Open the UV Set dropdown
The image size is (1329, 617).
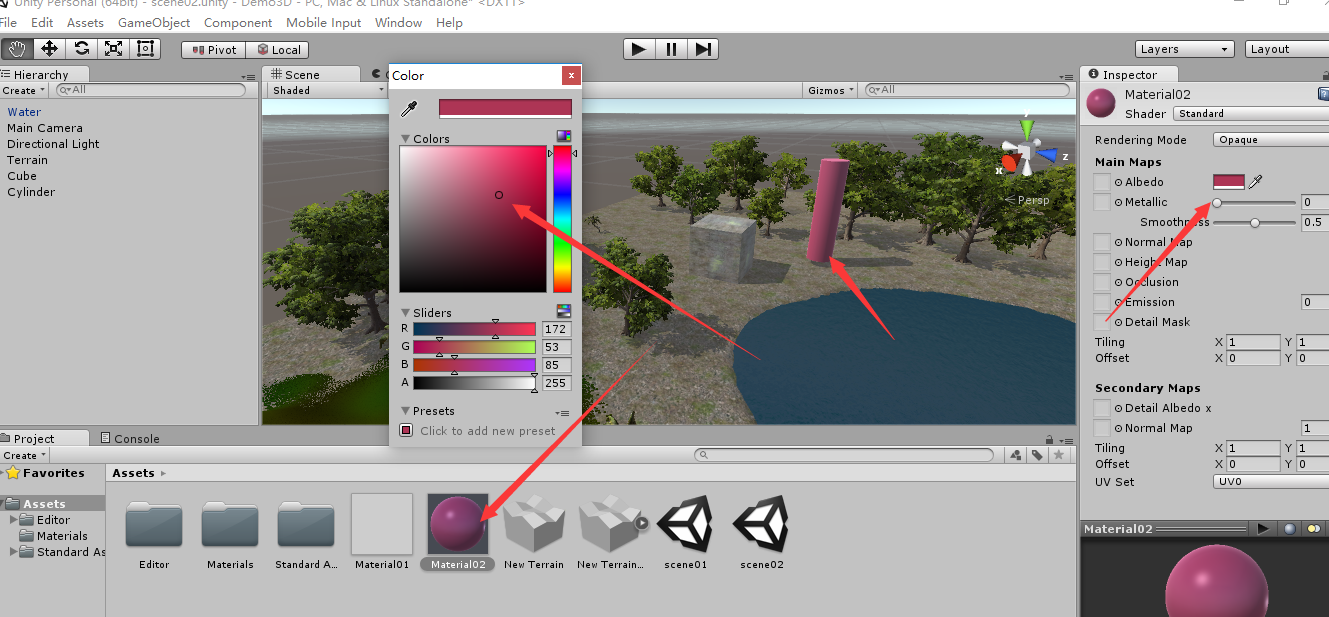click(1271, 482)
